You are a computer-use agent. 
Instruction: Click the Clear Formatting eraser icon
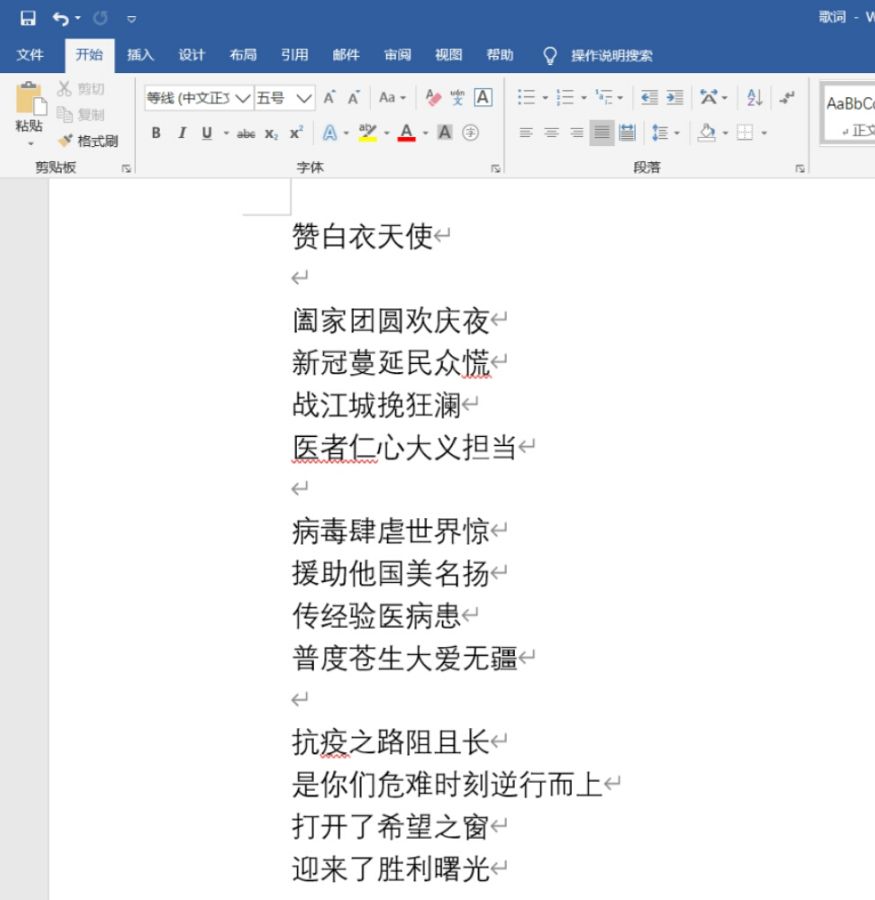(432, 98)
